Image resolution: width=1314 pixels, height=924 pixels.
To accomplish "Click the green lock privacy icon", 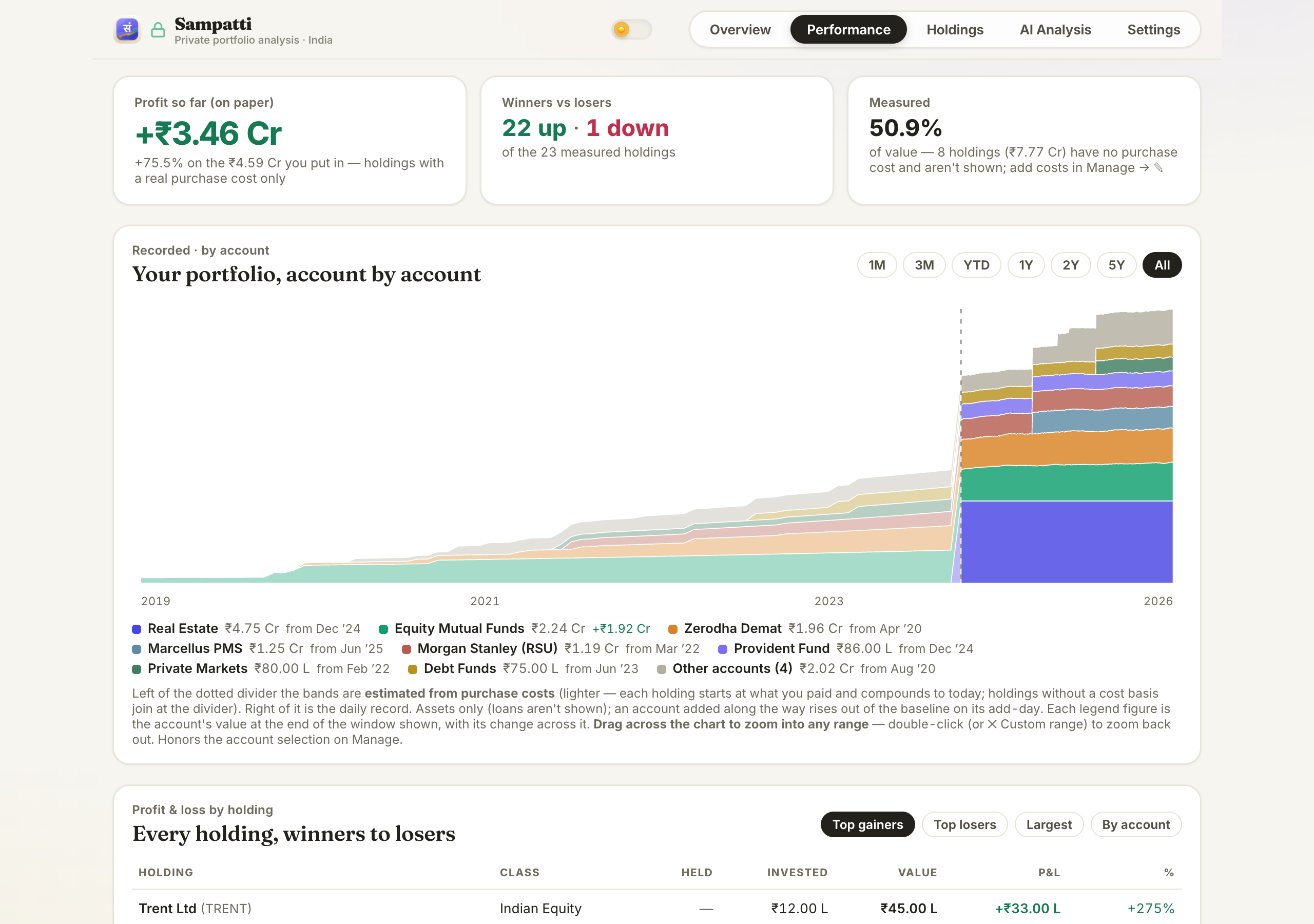I will coord(158,30).
